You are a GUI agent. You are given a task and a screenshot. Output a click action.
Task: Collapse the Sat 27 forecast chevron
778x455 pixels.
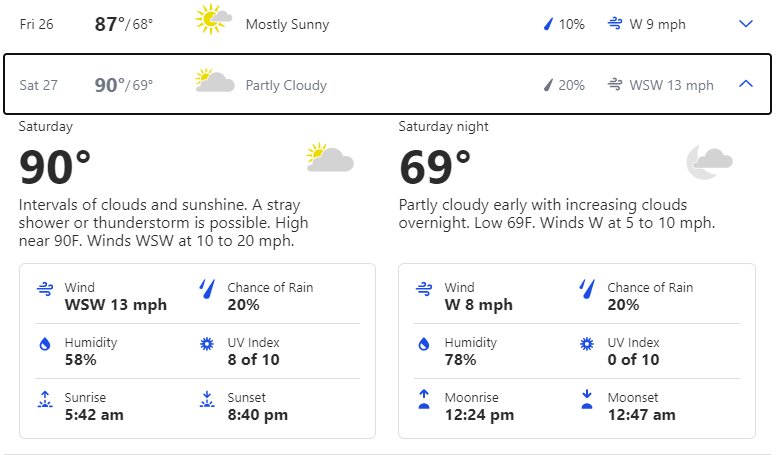[x=746, y=84]
